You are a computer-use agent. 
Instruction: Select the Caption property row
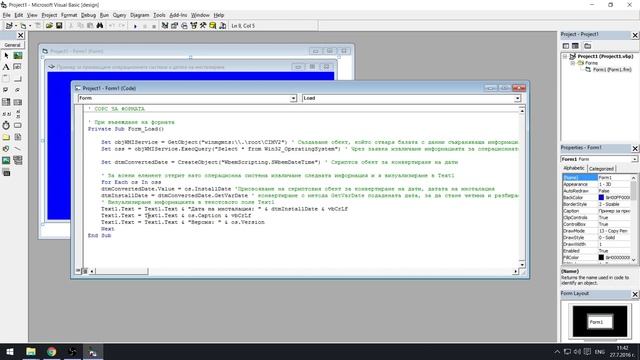597,211
